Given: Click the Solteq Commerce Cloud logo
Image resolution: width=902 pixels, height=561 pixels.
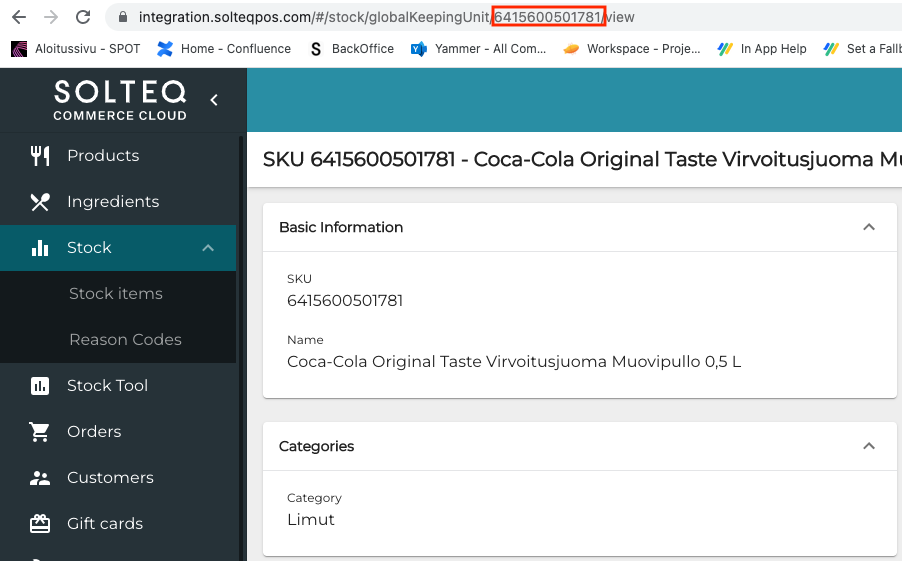Looking at the screenshot, I should click(x=120, y=100).
